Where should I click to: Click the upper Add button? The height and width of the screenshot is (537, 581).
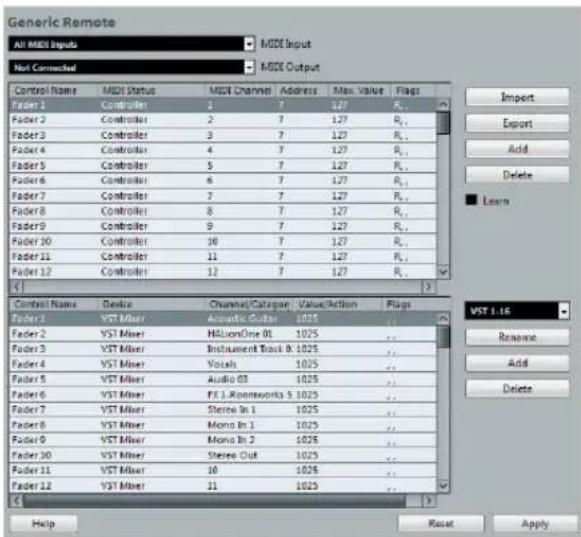[517, 149]
